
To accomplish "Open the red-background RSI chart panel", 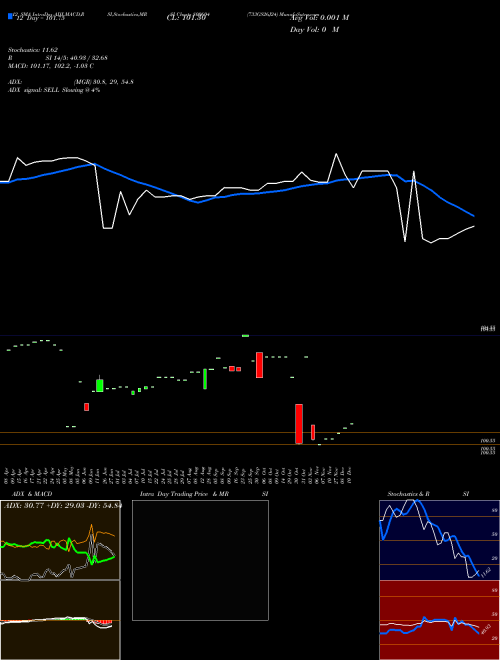I will click(x=439, y=620).
